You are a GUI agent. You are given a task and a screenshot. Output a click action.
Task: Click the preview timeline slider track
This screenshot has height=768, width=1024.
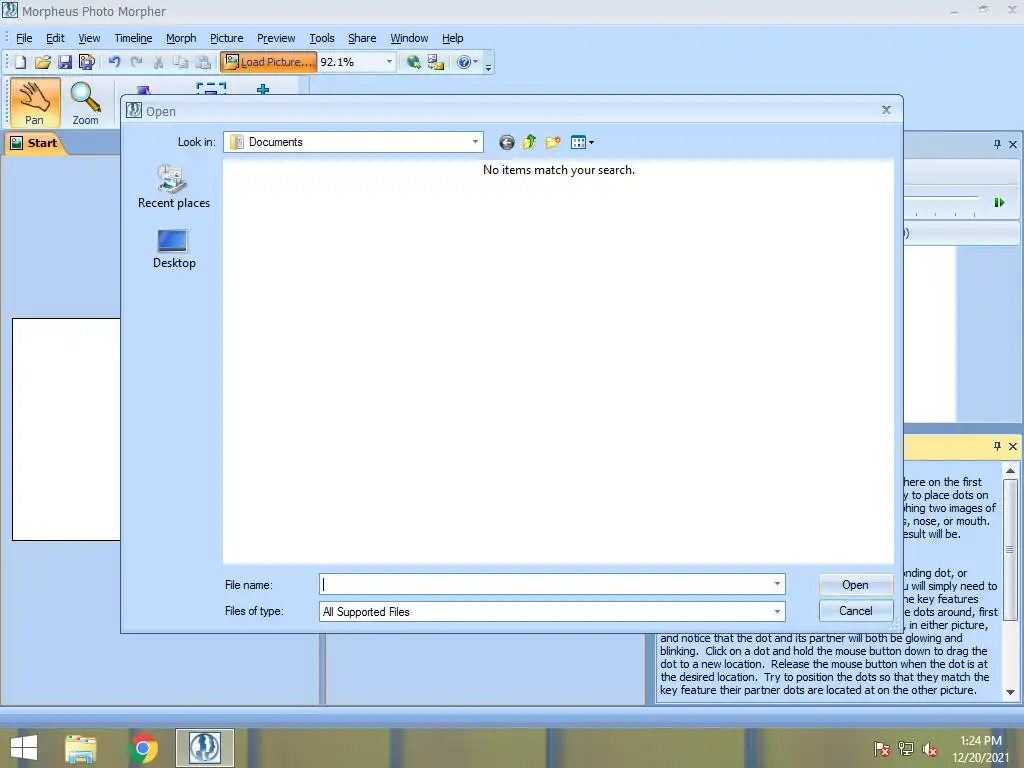tap(942, 197)
